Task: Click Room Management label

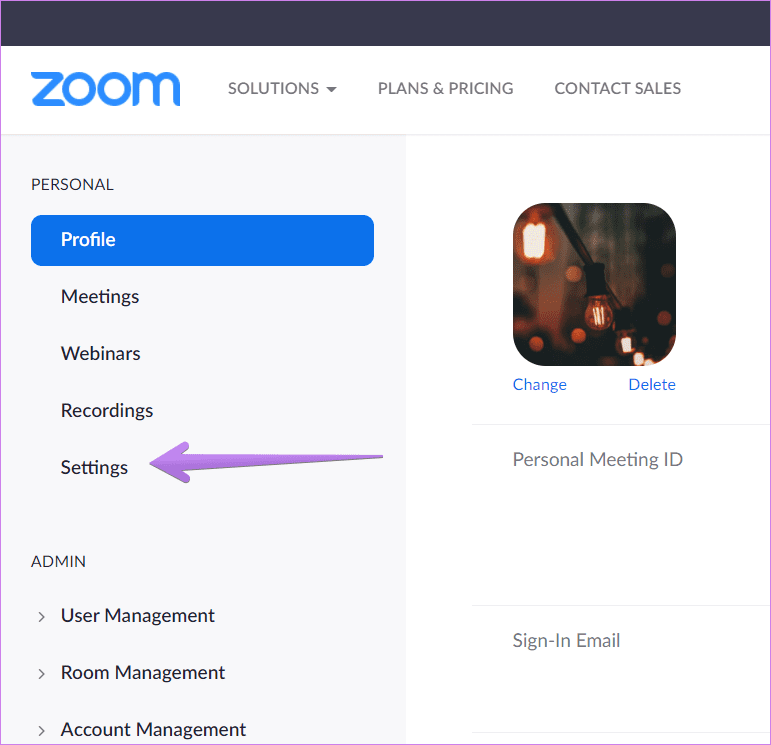Action: [x=143, y=673]
